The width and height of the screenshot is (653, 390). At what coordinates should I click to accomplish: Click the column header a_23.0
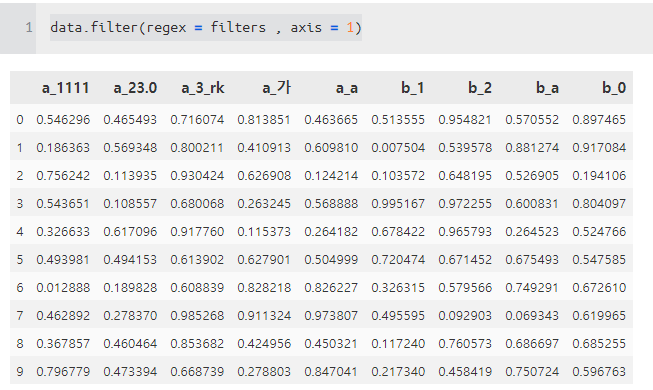click(135, 88)
